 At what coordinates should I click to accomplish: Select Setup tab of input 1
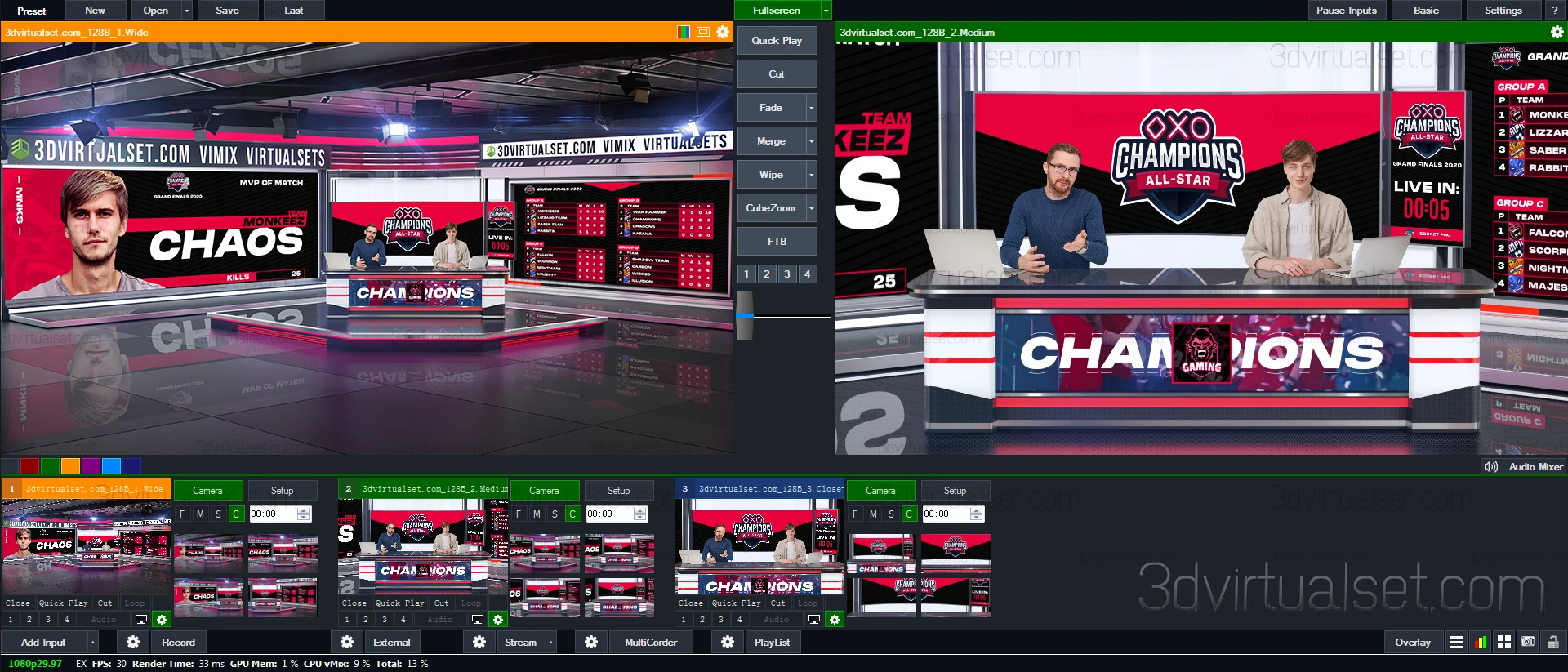click(282, 491)
